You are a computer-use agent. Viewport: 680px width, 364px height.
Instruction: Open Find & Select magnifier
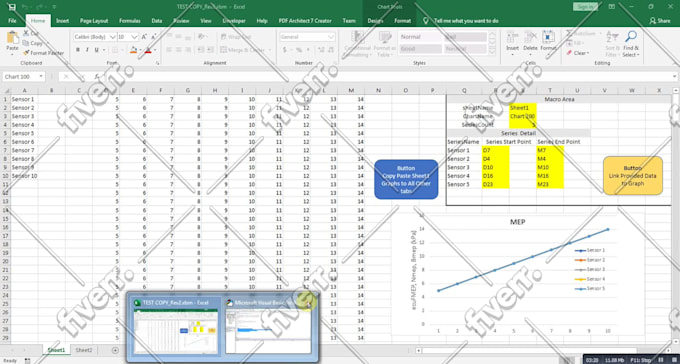(x=631, y=44)
